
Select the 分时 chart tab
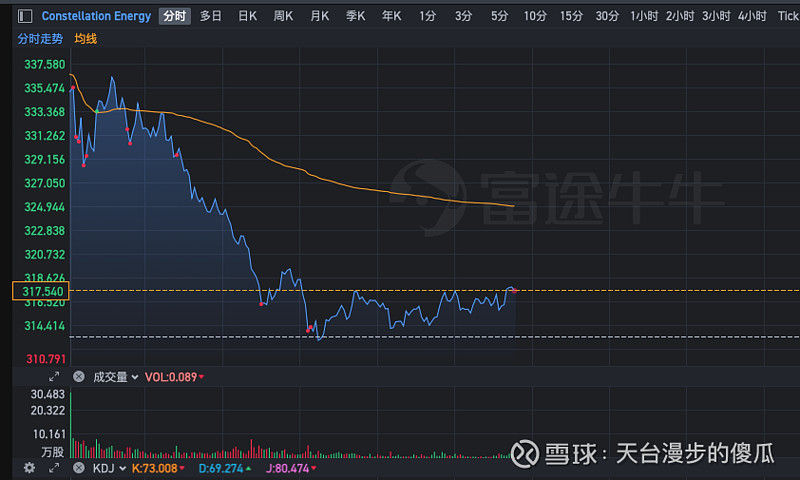pos(174,16)
